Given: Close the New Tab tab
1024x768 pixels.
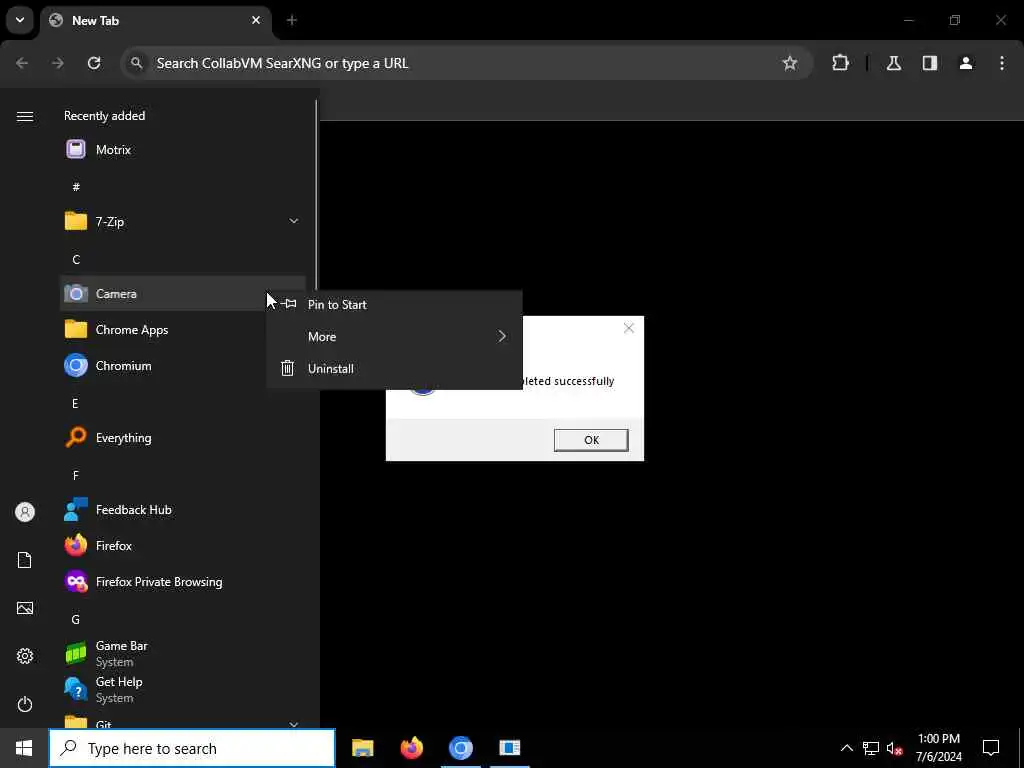Looking at the screenshot, I should click(x=256, y=20).
